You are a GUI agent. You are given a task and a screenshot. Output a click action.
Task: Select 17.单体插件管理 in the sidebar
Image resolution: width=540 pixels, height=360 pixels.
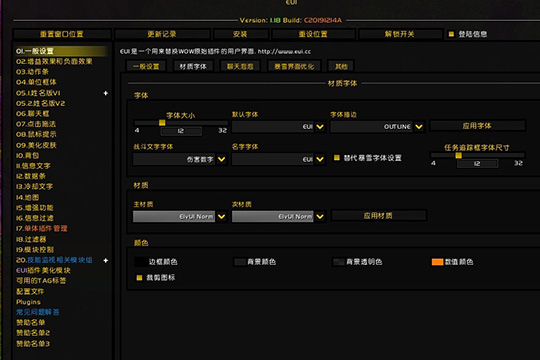coord(42,228)
